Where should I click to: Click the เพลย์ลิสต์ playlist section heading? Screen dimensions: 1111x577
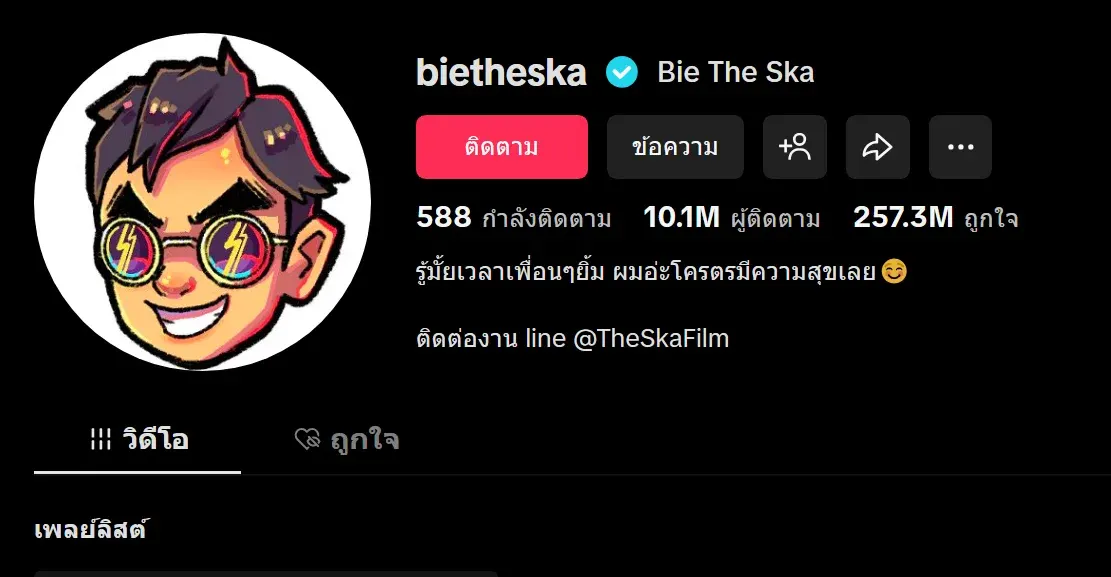91,530
